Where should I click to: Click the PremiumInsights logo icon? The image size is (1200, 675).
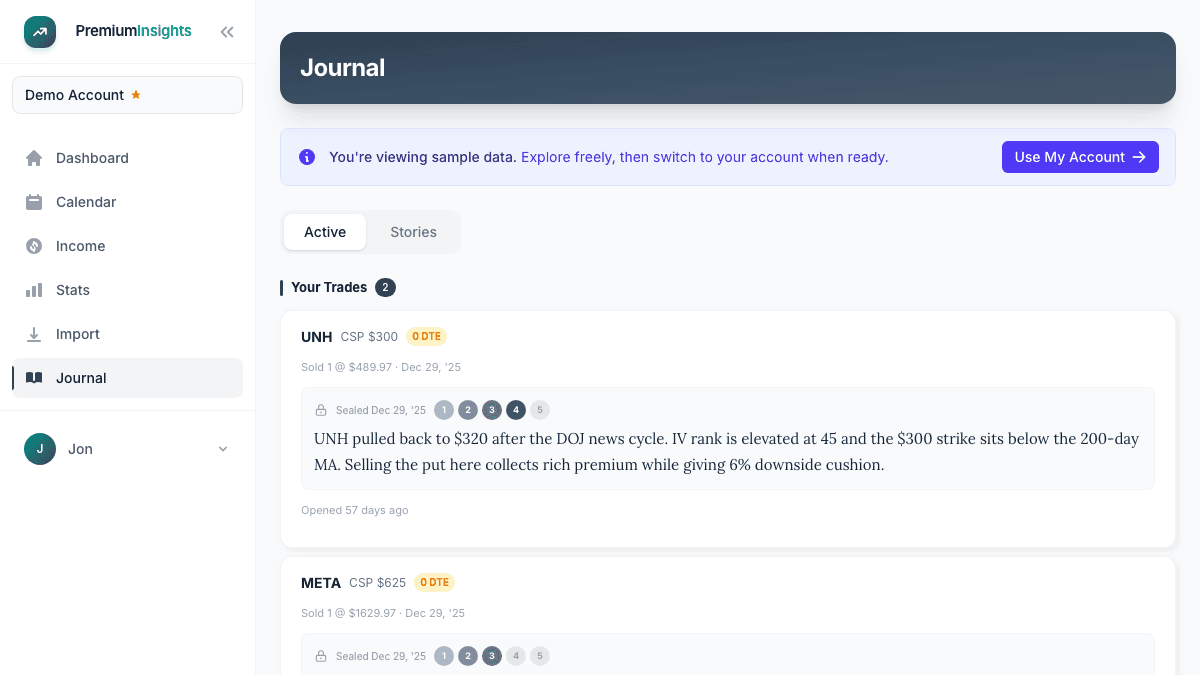(x=40, y=31)
